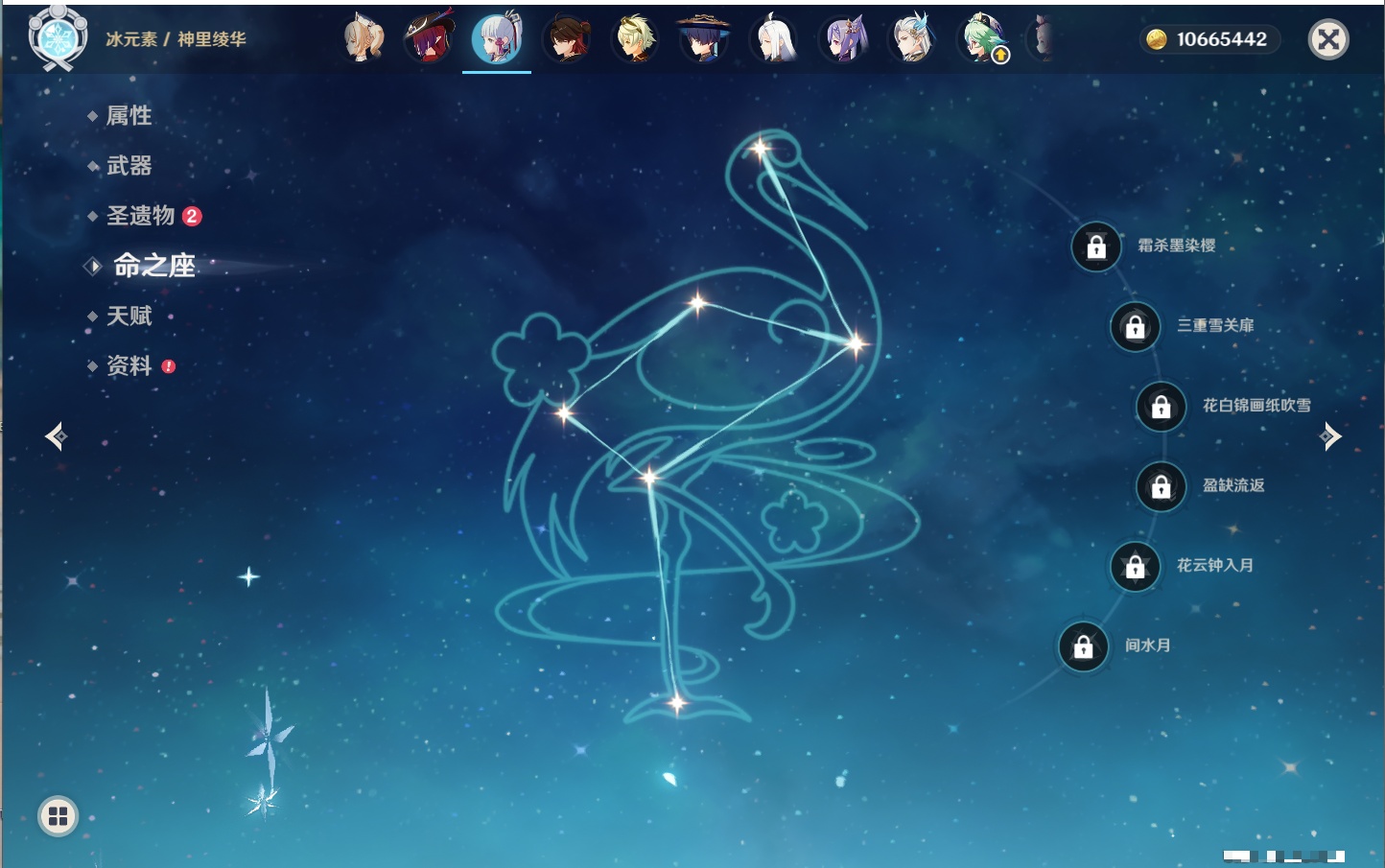
Task: Click the star node at crane's foot
Action: coord(677,704)
